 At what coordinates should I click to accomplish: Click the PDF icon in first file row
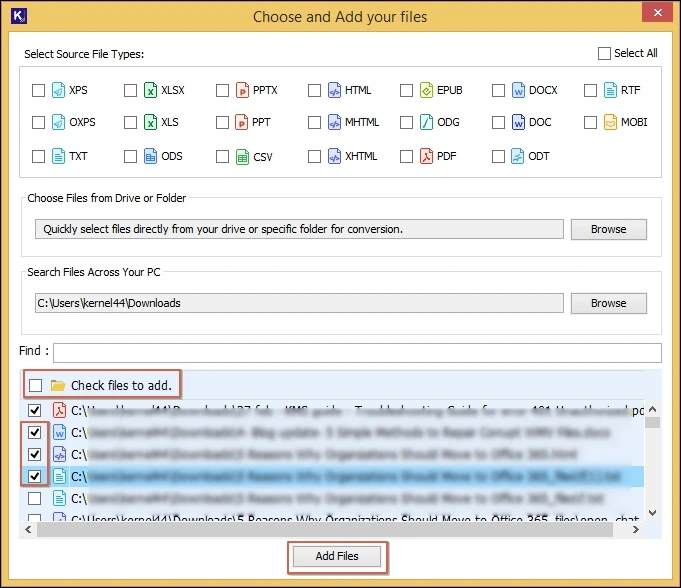click(60, 410)
